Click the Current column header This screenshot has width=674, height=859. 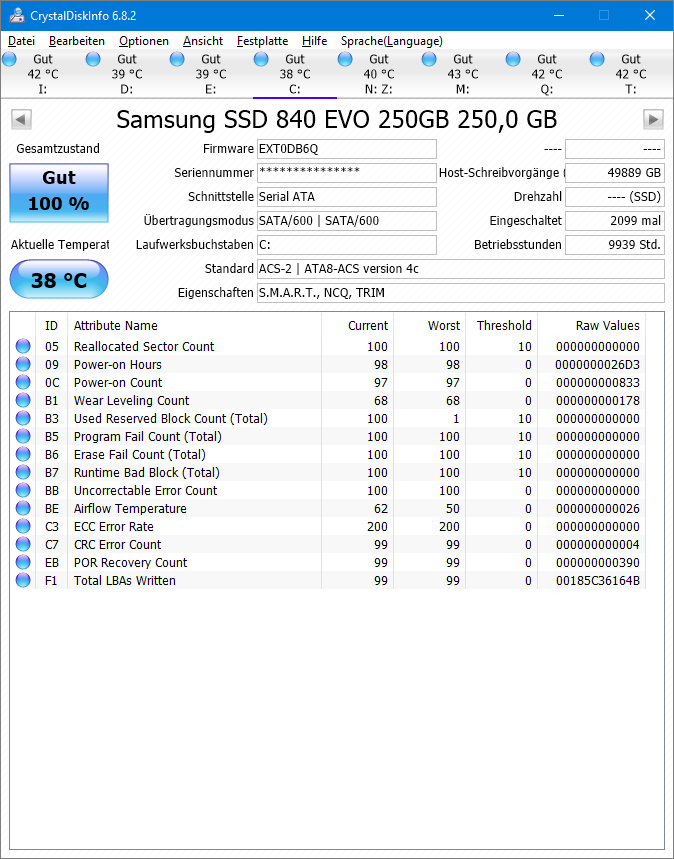coord(358,325)
